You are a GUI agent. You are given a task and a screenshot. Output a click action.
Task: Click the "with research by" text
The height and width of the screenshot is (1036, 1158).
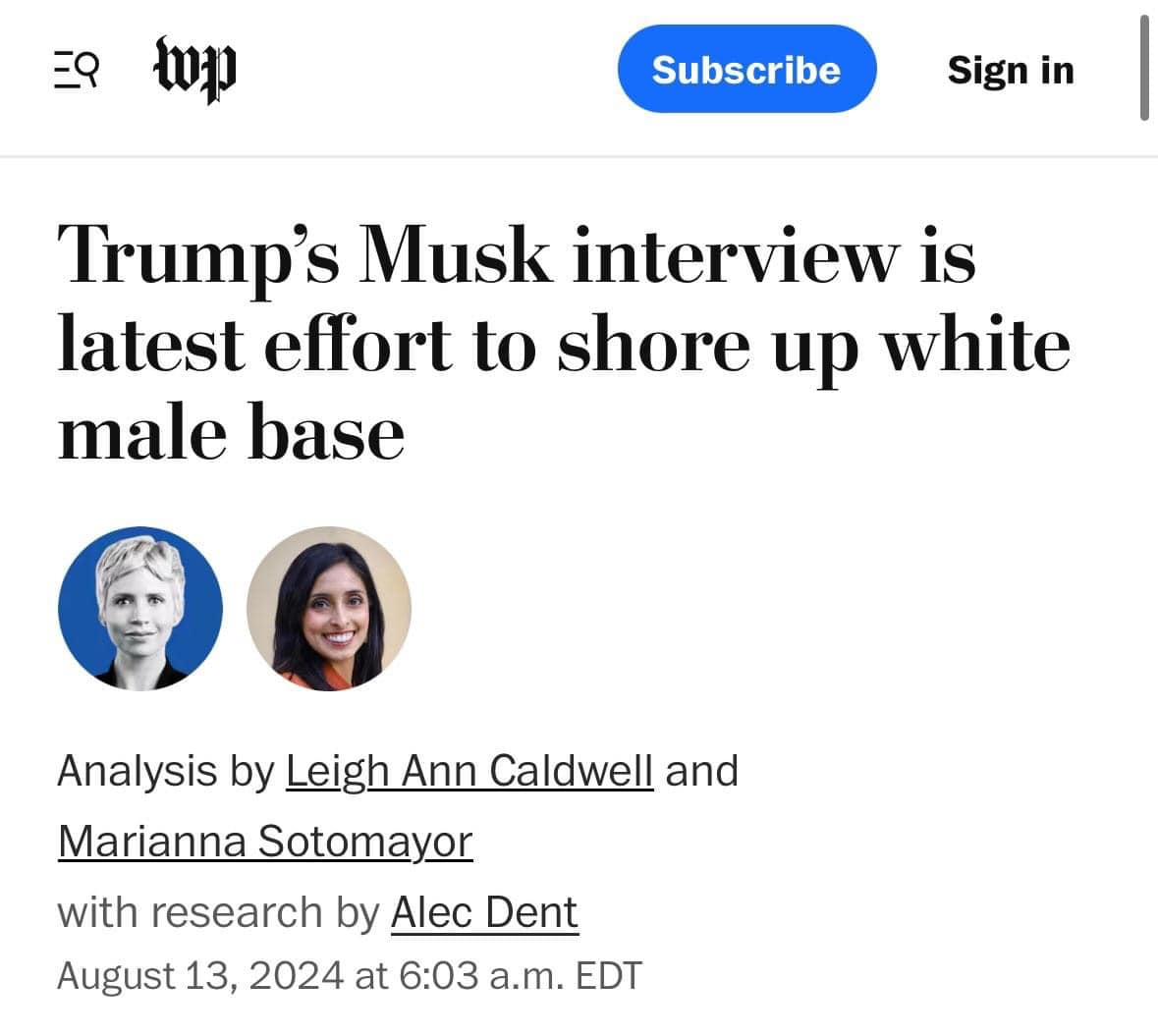[x=218, y=912]
